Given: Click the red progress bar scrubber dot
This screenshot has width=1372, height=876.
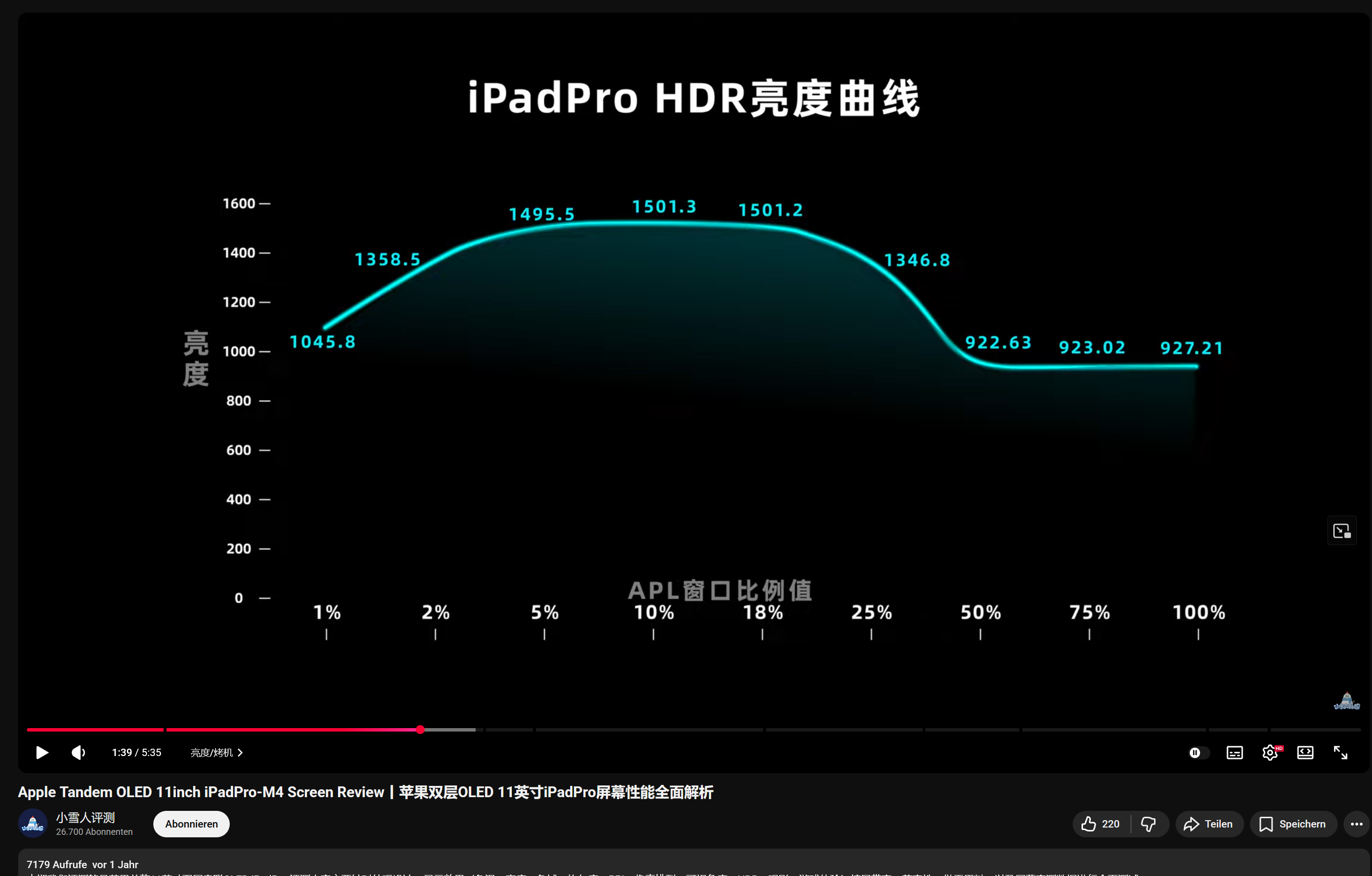Looking at the screenshot, I should click(x=420, y=730).
